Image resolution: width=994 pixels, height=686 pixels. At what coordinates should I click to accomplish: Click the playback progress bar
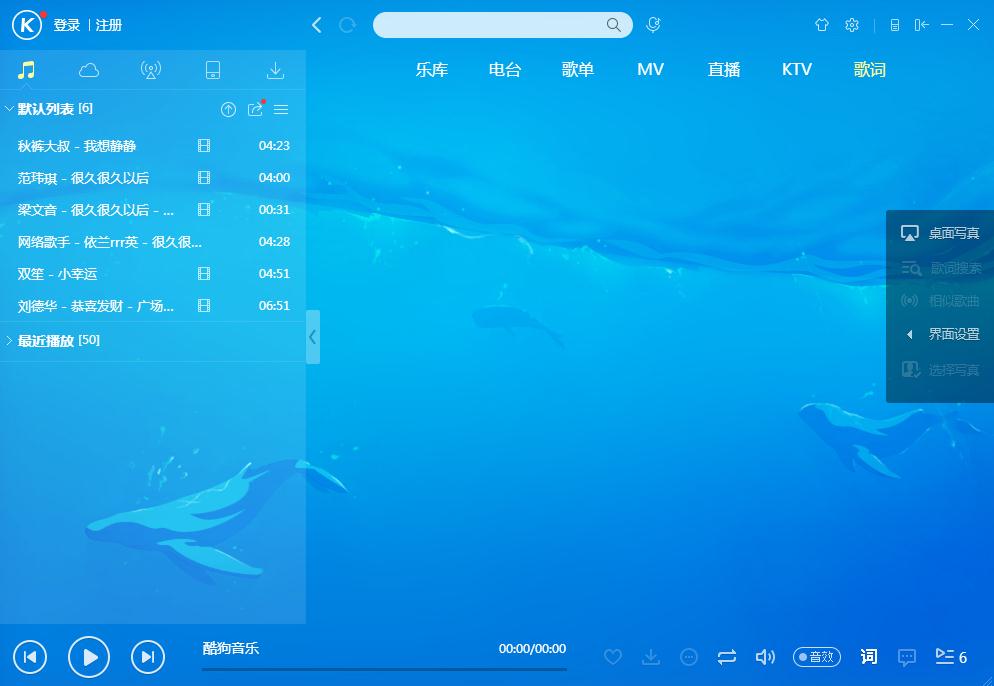[x=384, y=669]
